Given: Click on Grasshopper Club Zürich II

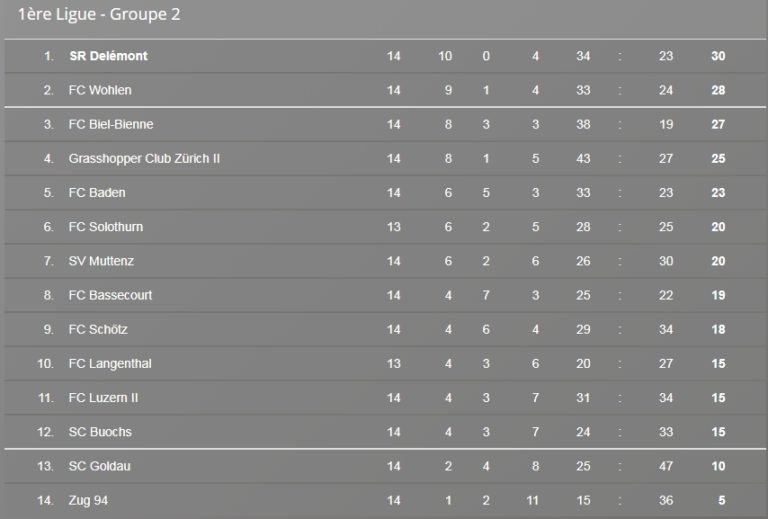Looking at the screenshot, I should (x=144, y=159).
